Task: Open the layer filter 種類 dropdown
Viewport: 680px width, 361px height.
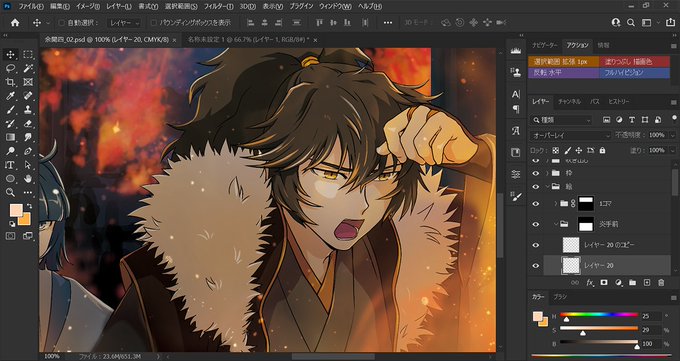Action: coord(562,120)
